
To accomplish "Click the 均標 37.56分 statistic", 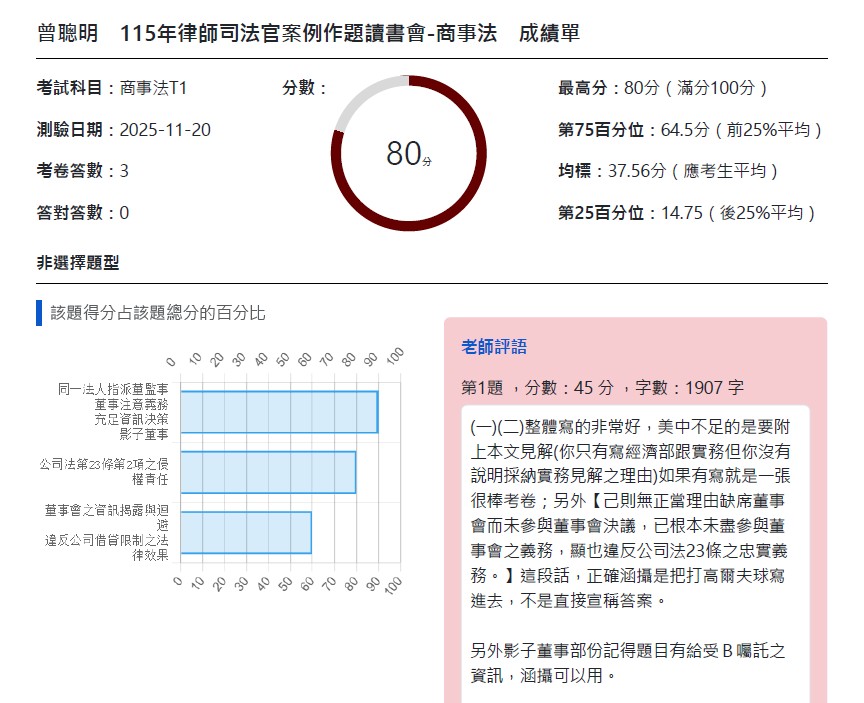I will tap(667, 171).
